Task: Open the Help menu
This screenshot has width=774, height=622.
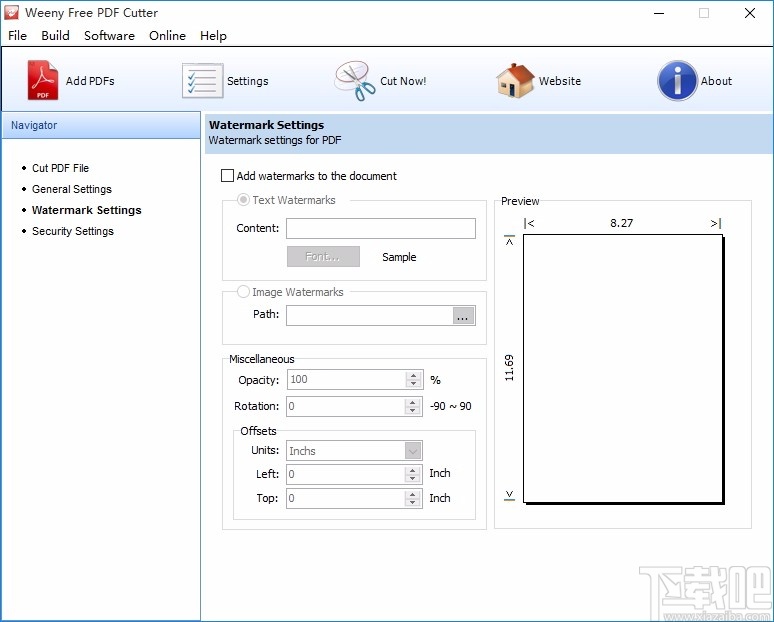Action: [x=213, y=36]
